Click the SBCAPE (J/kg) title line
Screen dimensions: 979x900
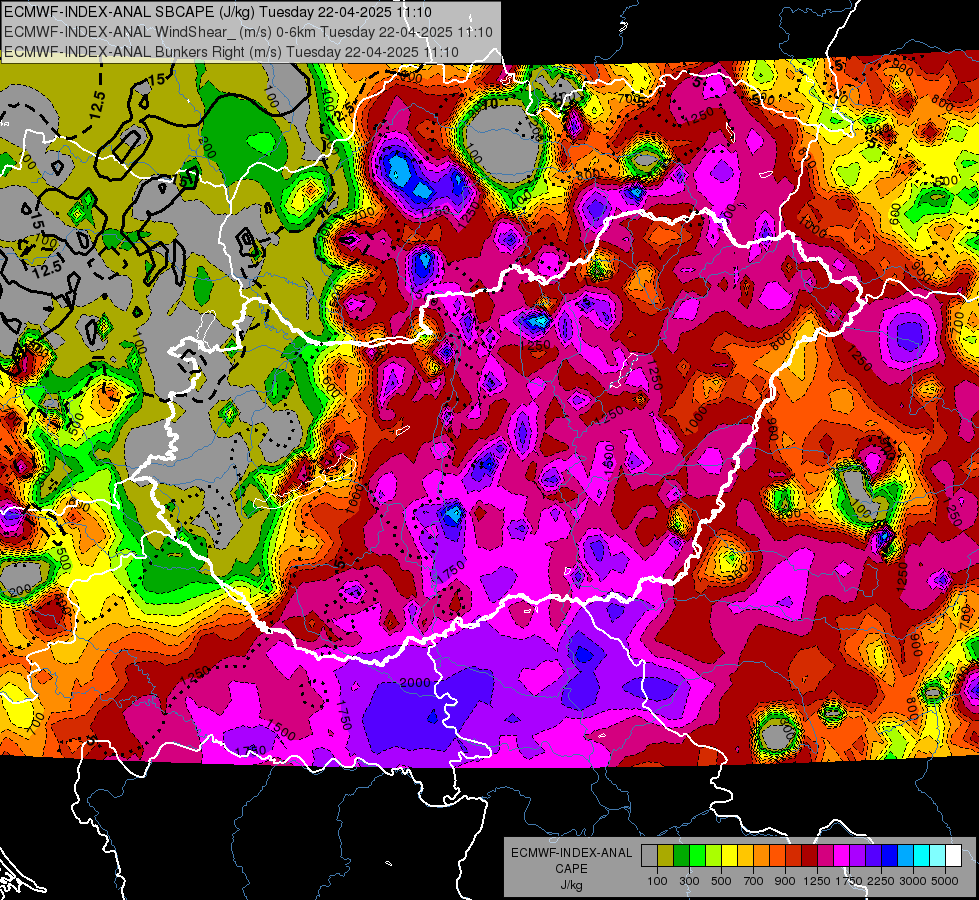[x=217, y=12]
